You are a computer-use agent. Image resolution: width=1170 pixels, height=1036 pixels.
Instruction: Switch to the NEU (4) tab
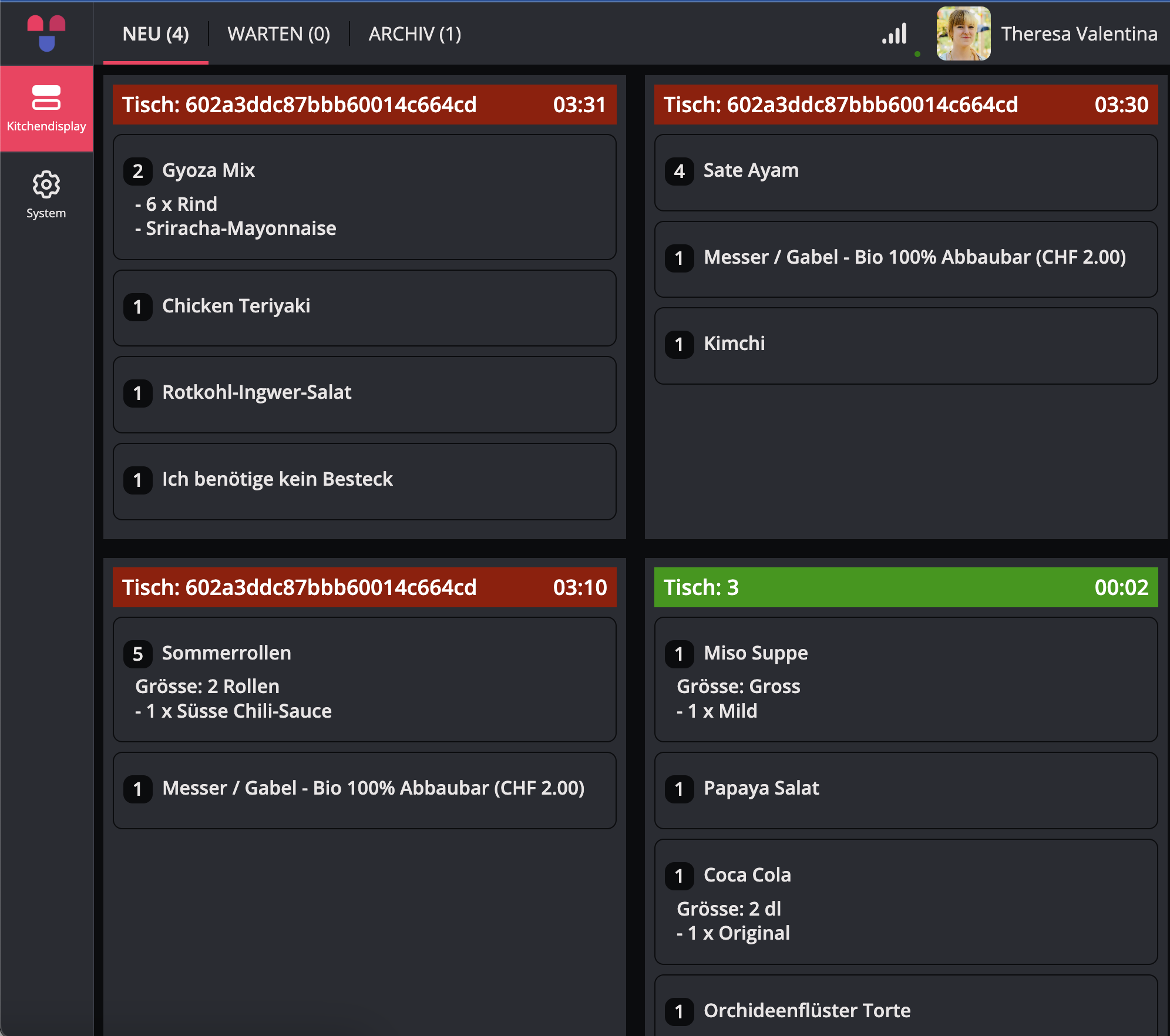click(x=156, y=34)
